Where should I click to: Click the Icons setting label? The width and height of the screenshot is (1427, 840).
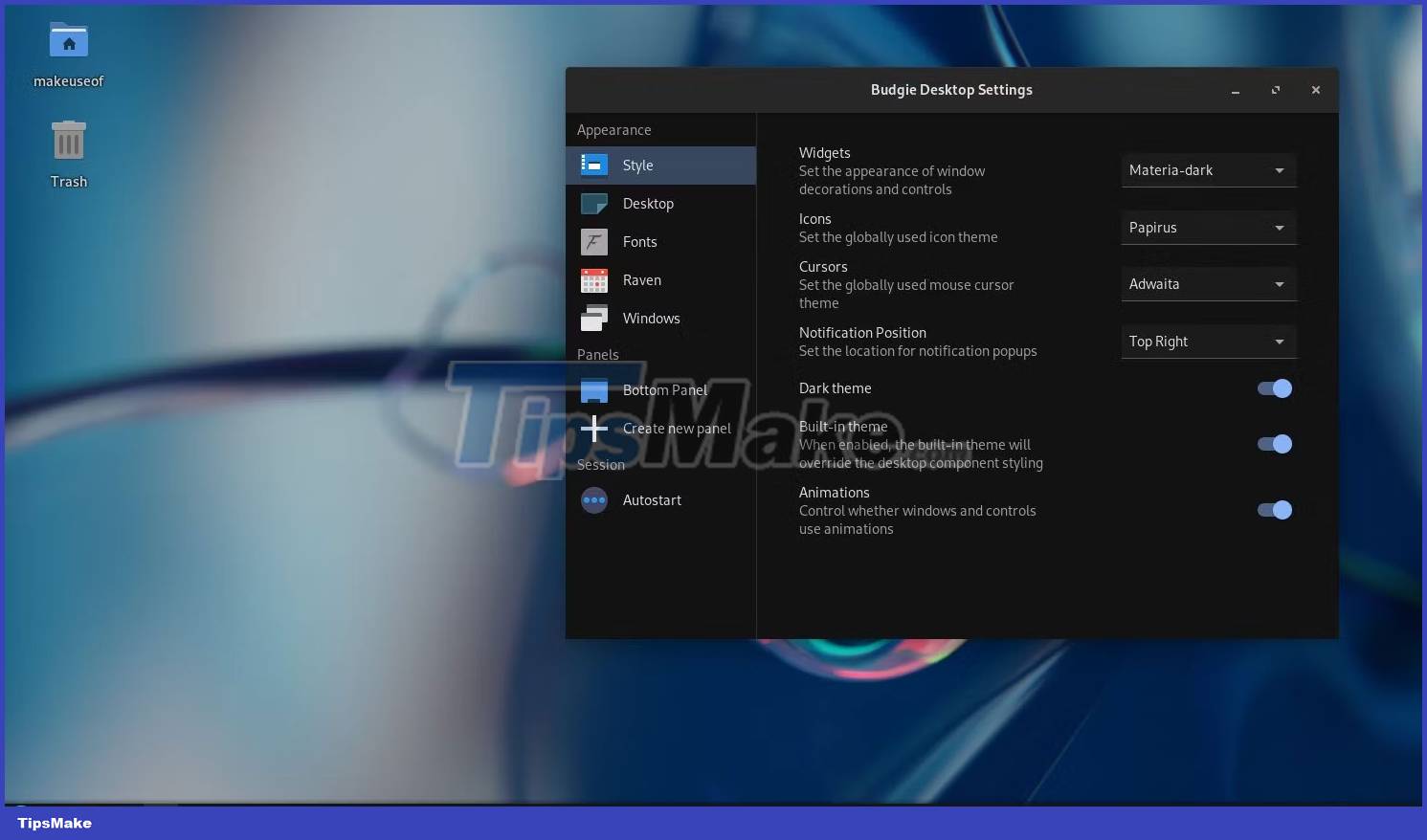(x=815, y=219)
